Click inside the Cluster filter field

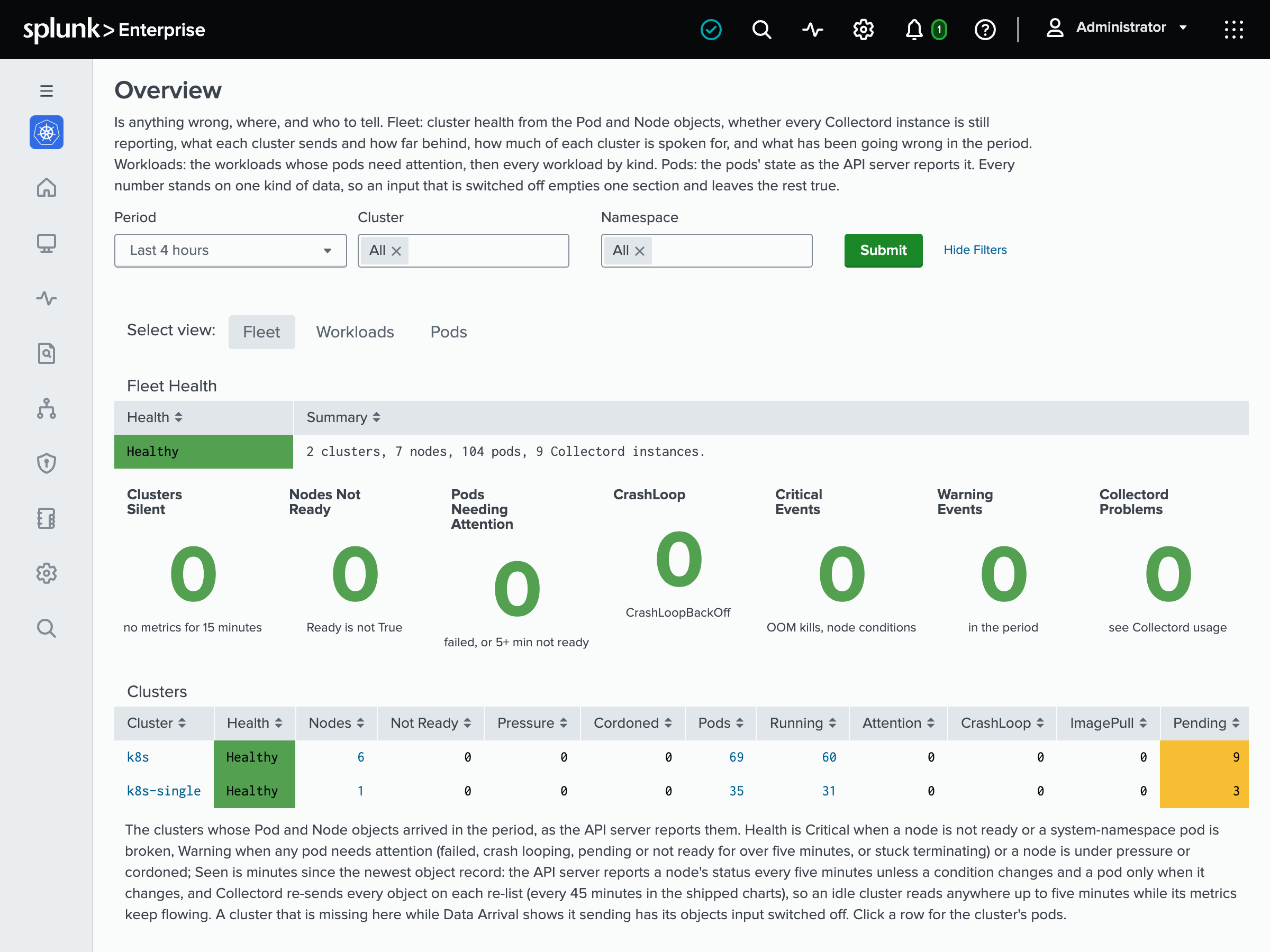(464, 250)
